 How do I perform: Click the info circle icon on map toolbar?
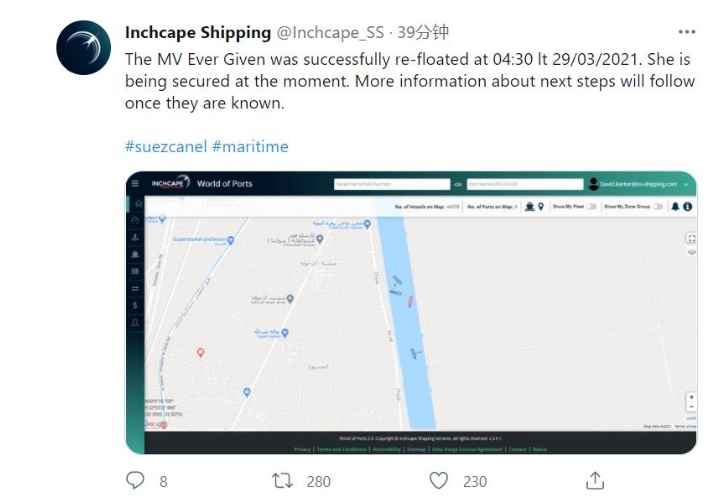tap(687, 207)
